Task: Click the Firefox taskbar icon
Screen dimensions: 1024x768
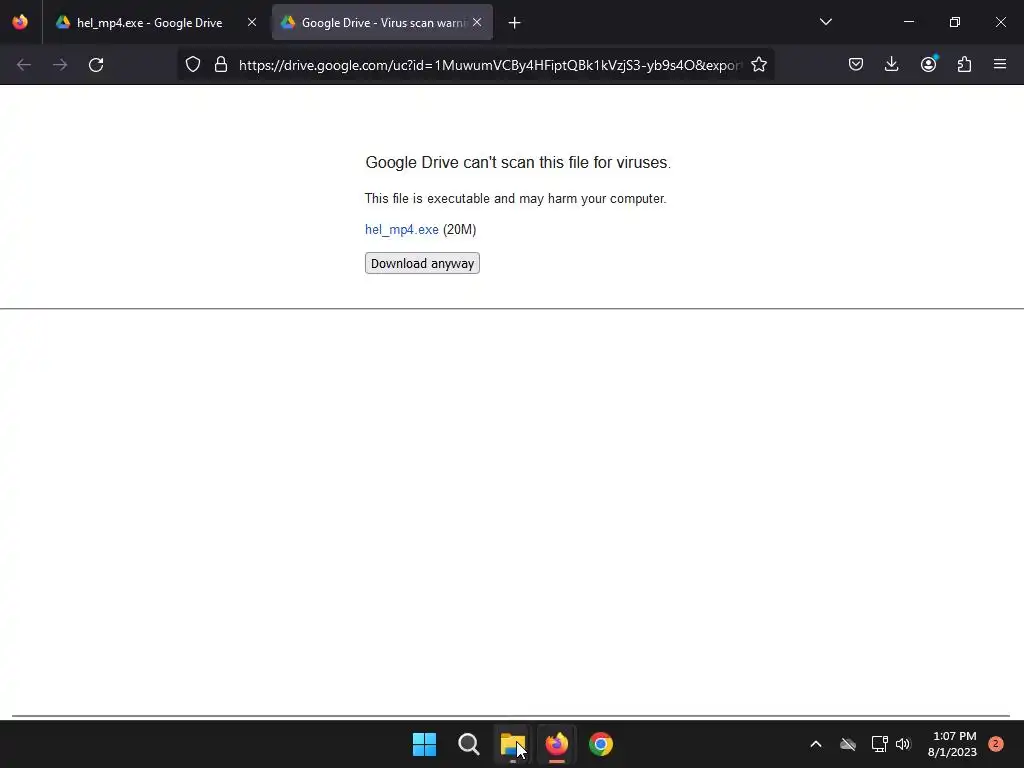Action: click(x=556, y=744)
